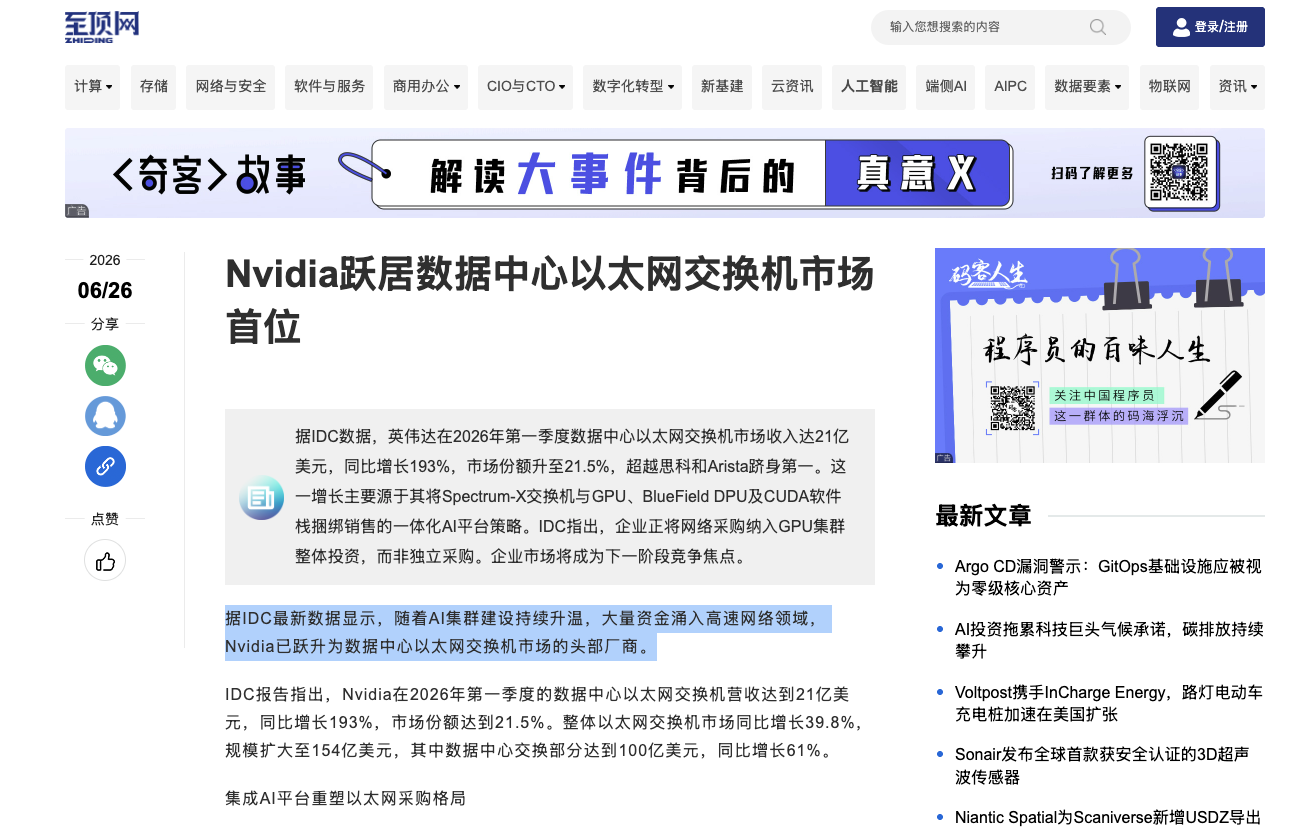Open Niantic Spatial Scaniverse article link

(1108, 817)
